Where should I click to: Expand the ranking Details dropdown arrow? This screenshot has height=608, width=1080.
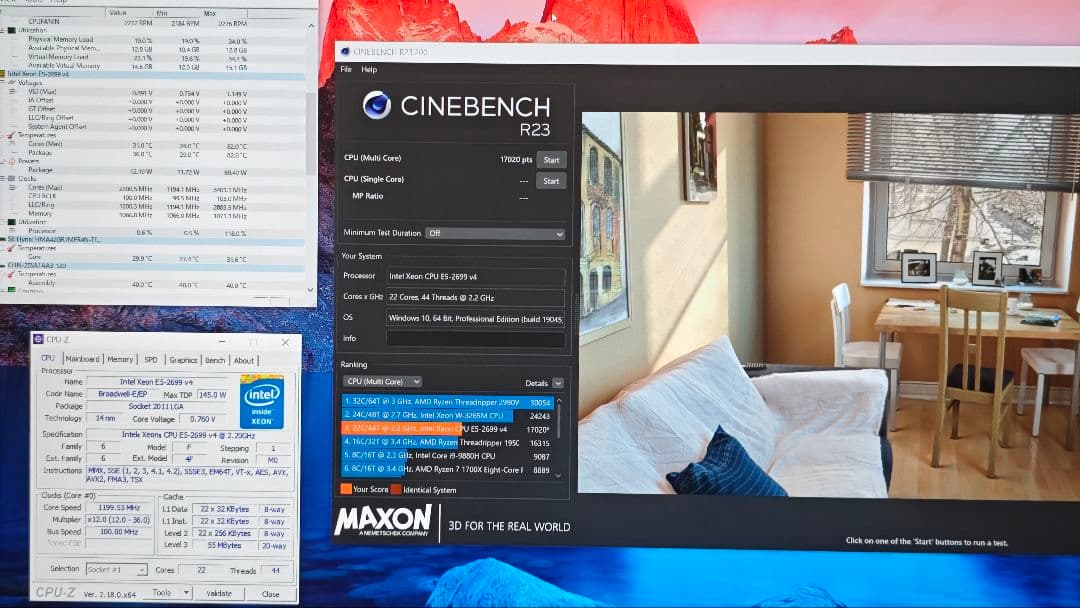557,383
